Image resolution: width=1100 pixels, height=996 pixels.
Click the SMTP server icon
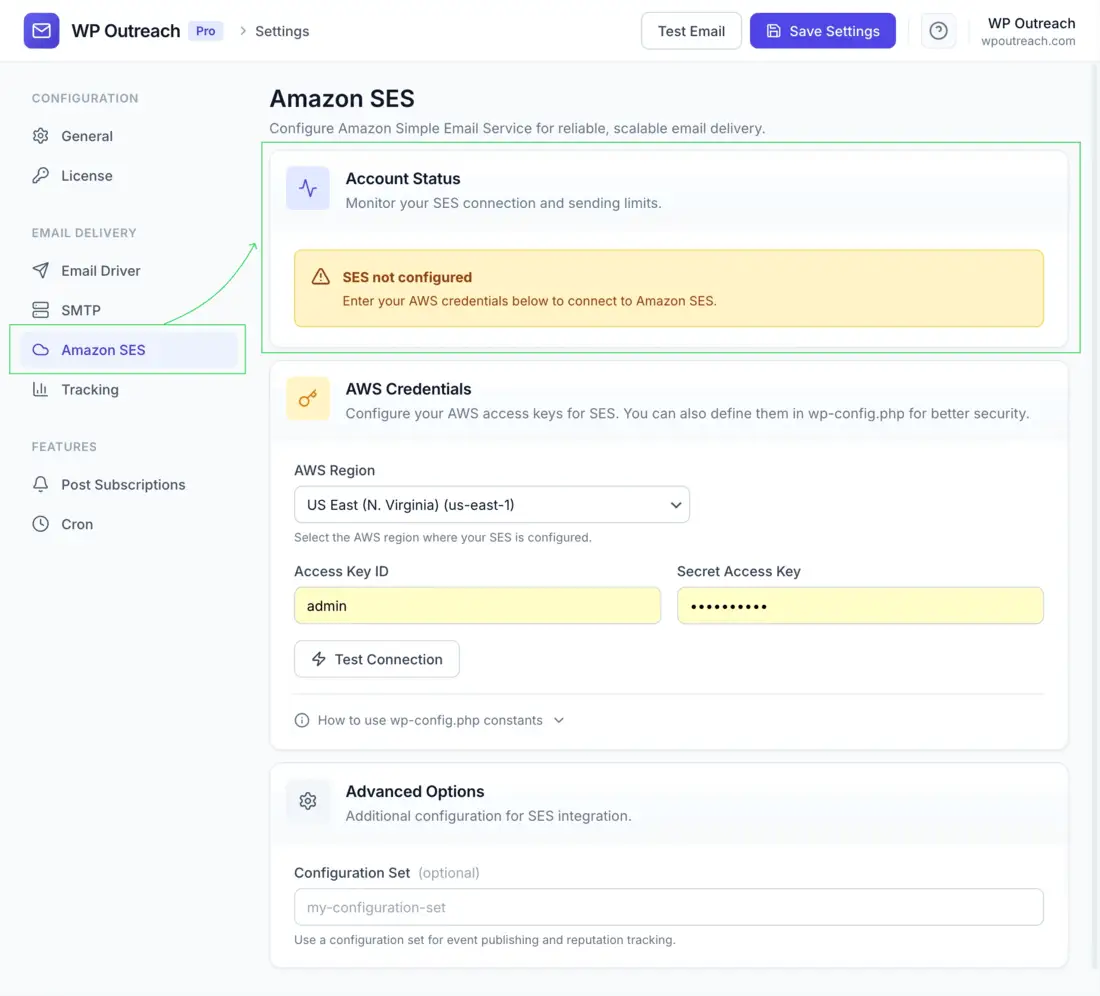[x=42, y=310]
